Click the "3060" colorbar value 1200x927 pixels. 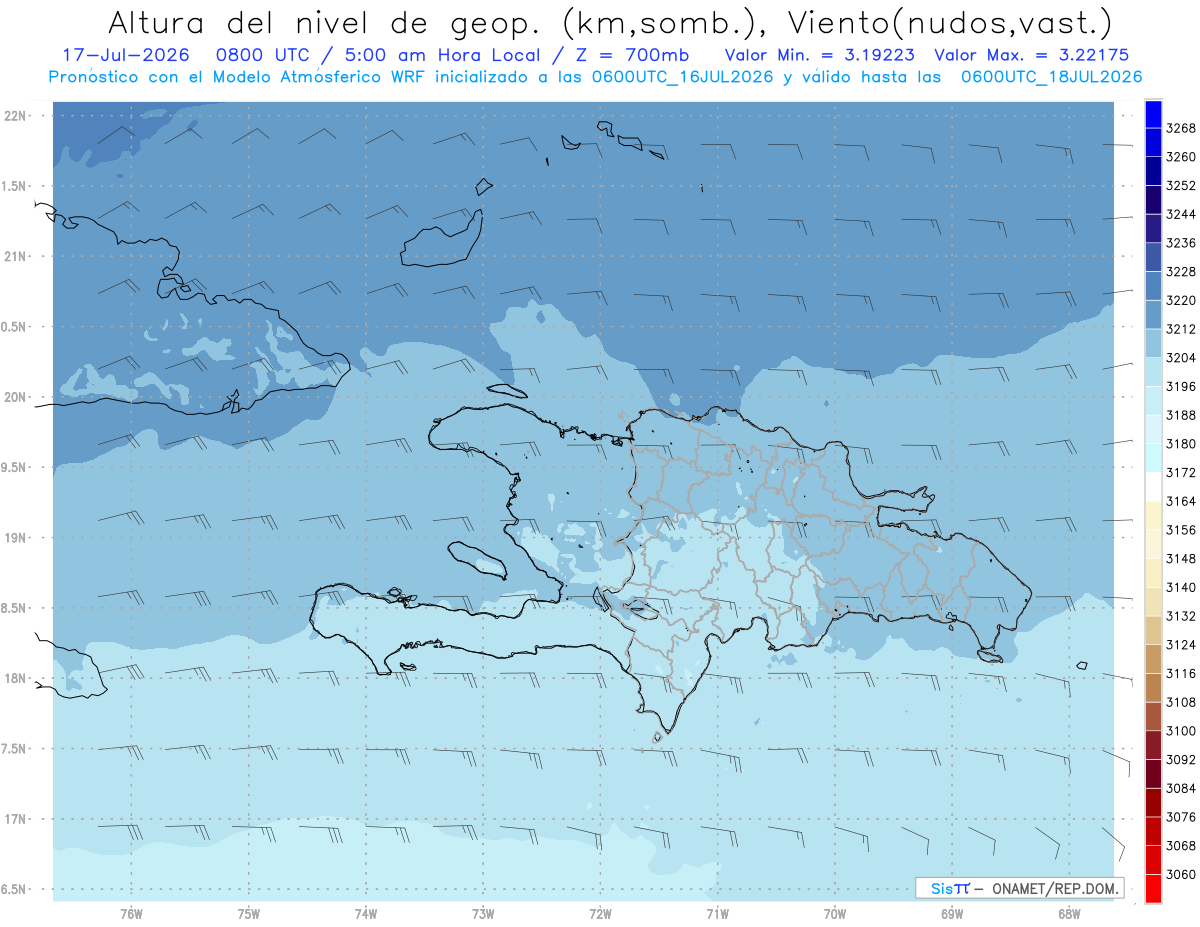1181,874
